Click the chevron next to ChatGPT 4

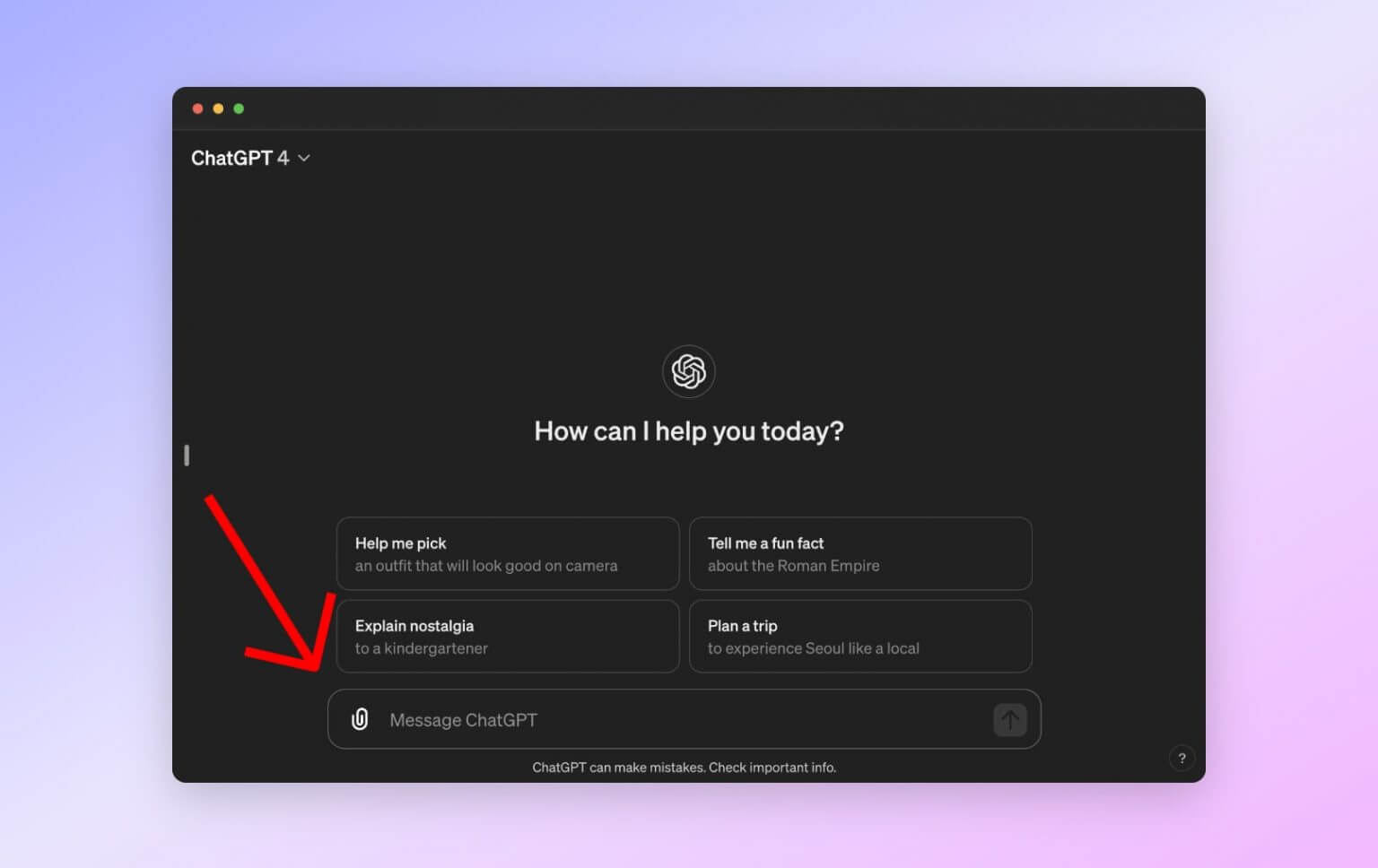click(x=303, y=158)
